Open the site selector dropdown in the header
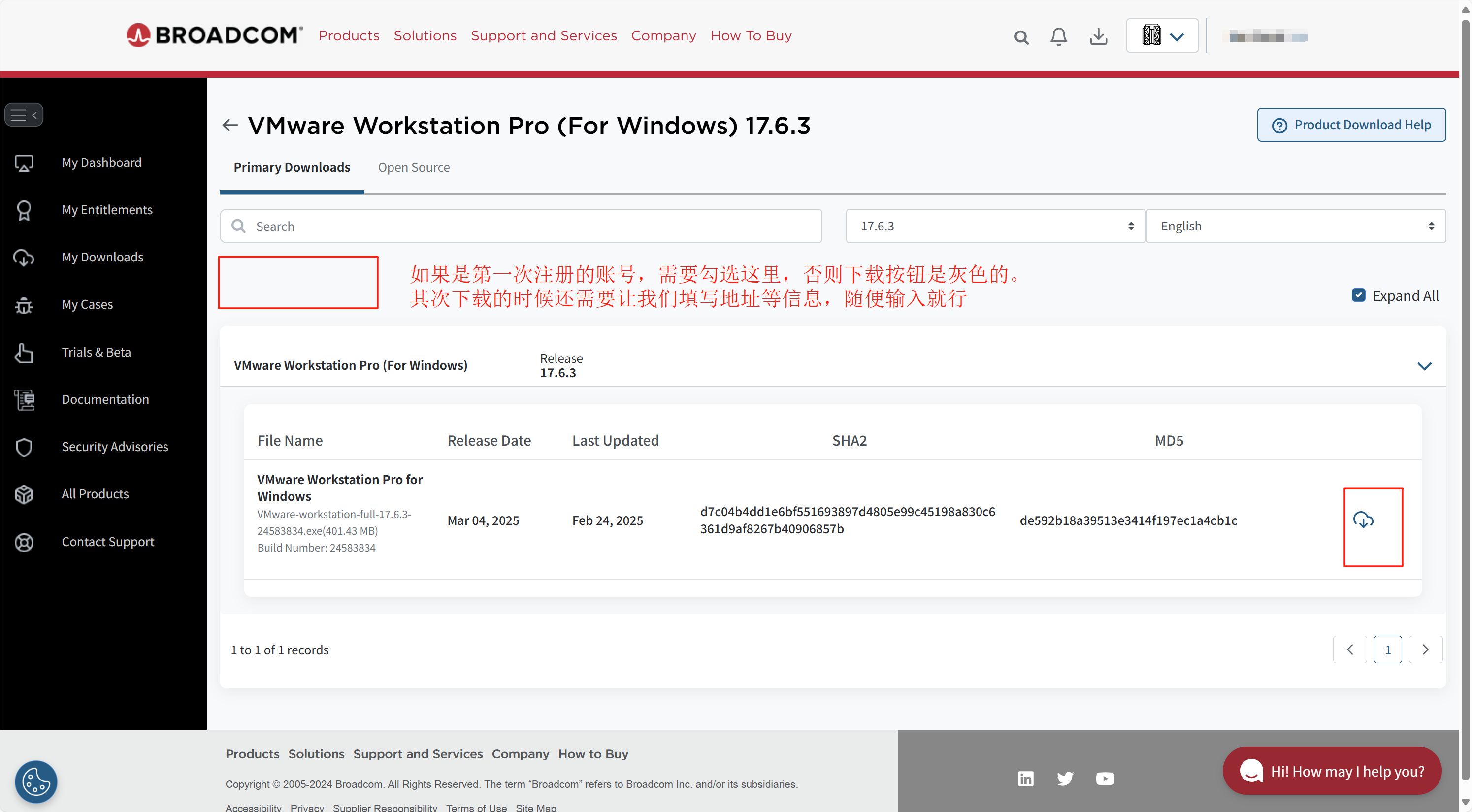The height and width of the screenshot is (812, 1472). pos(1162,35)
